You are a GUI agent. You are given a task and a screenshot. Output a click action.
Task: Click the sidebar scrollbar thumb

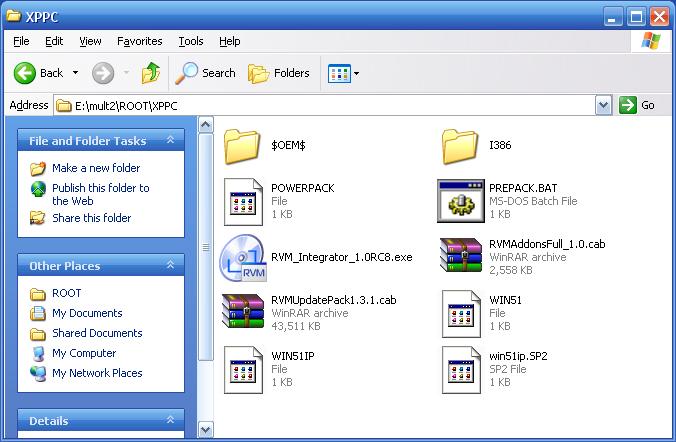point(206,247)
